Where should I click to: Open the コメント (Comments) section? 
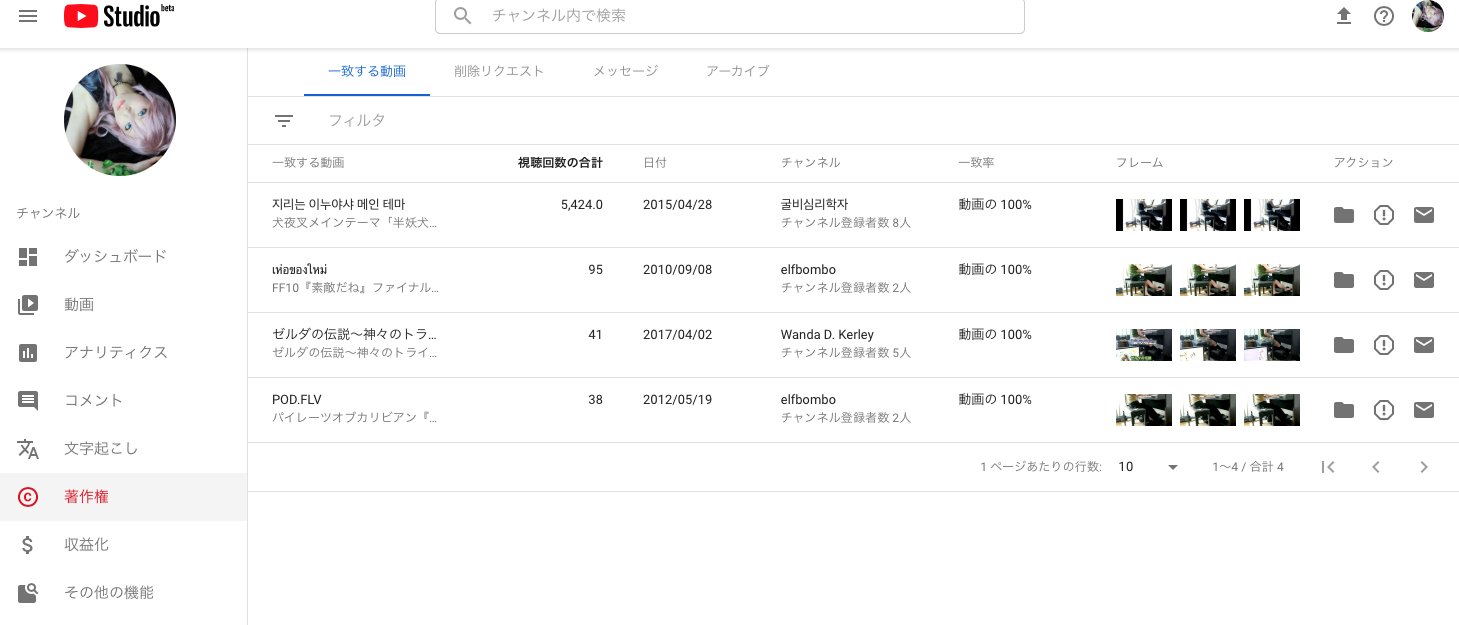(x=93, y=400)
